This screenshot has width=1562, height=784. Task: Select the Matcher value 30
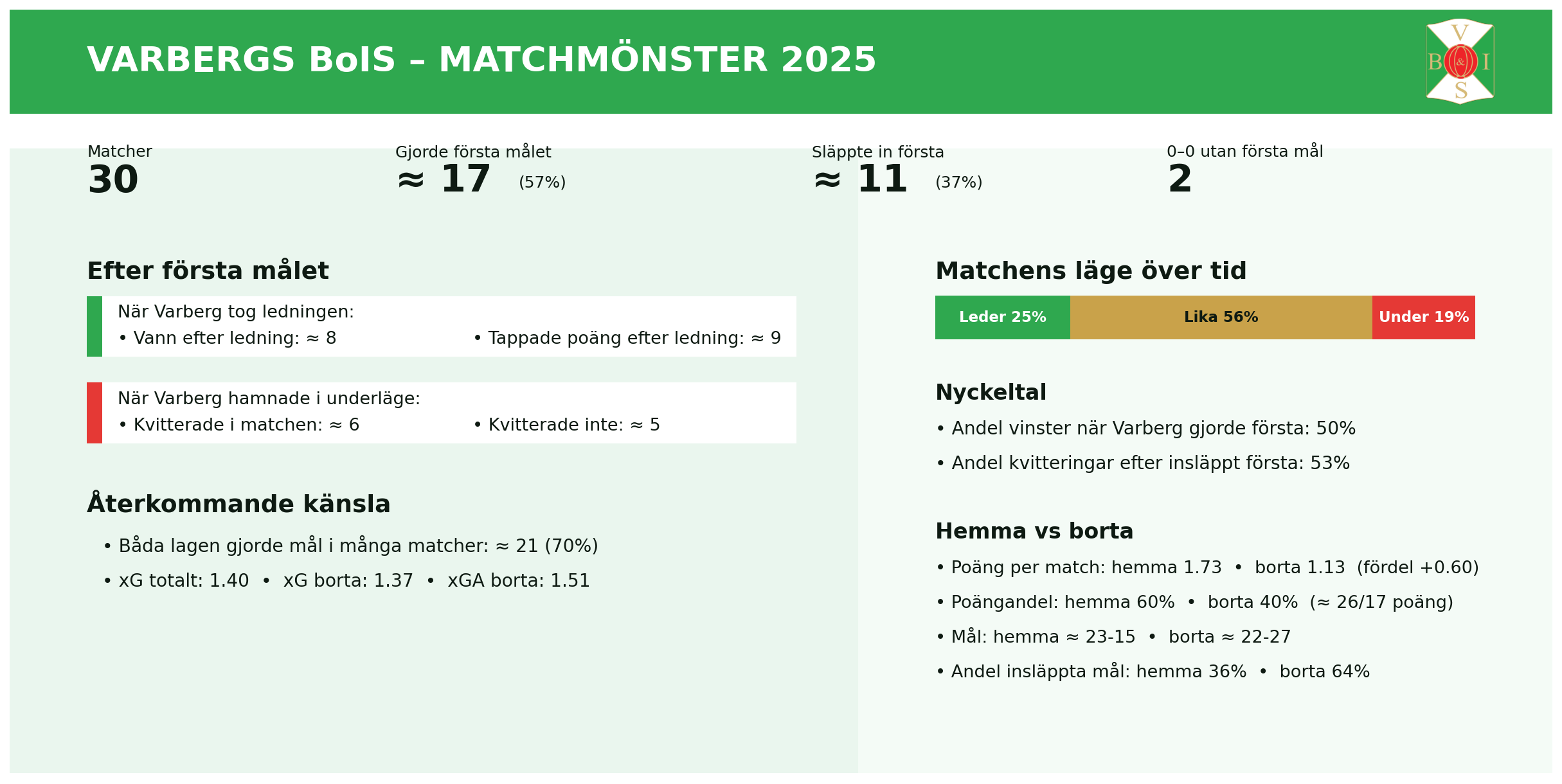(113, 181)
